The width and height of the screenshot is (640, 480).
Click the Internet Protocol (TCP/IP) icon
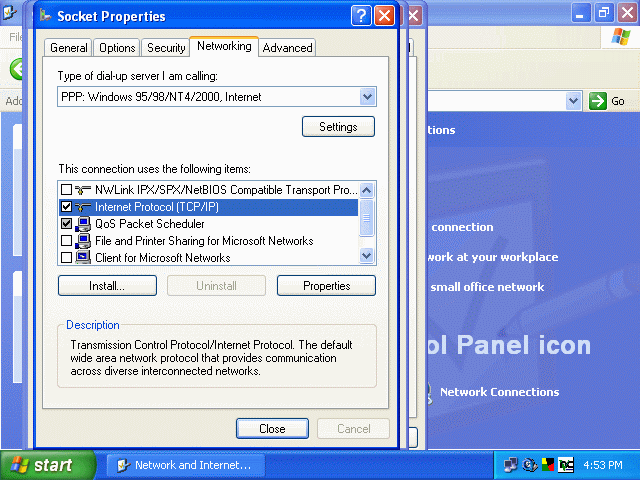(x=83, y=207)
